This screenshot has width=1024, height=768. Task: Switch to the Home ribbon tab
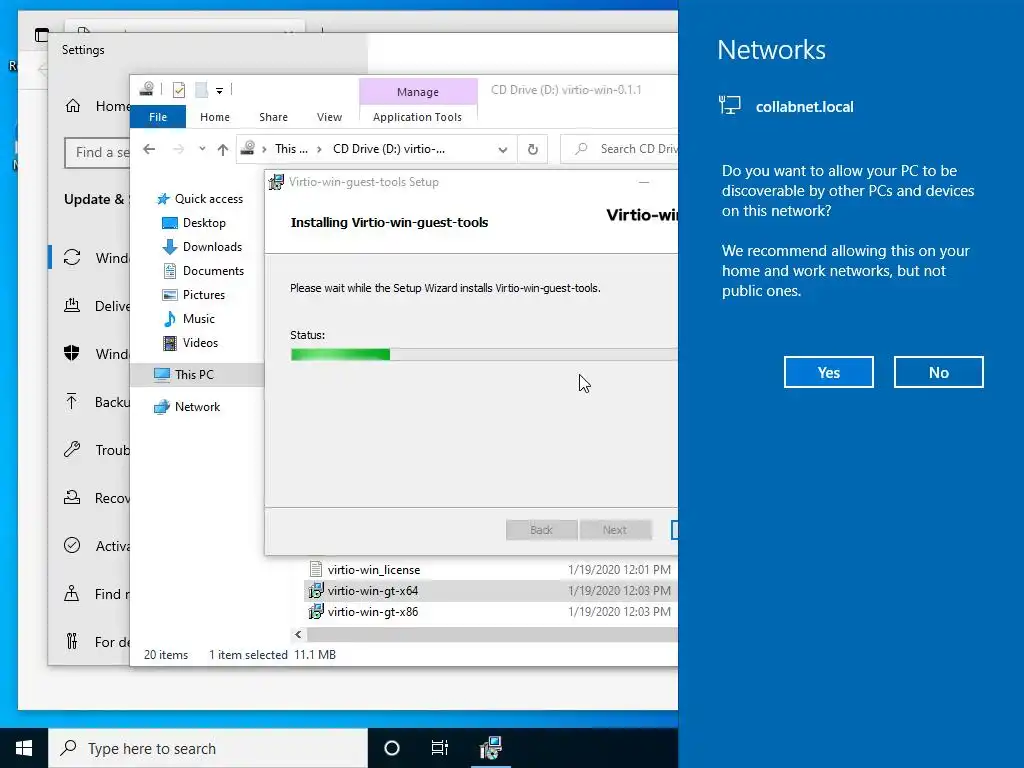[x=215, y=117]
